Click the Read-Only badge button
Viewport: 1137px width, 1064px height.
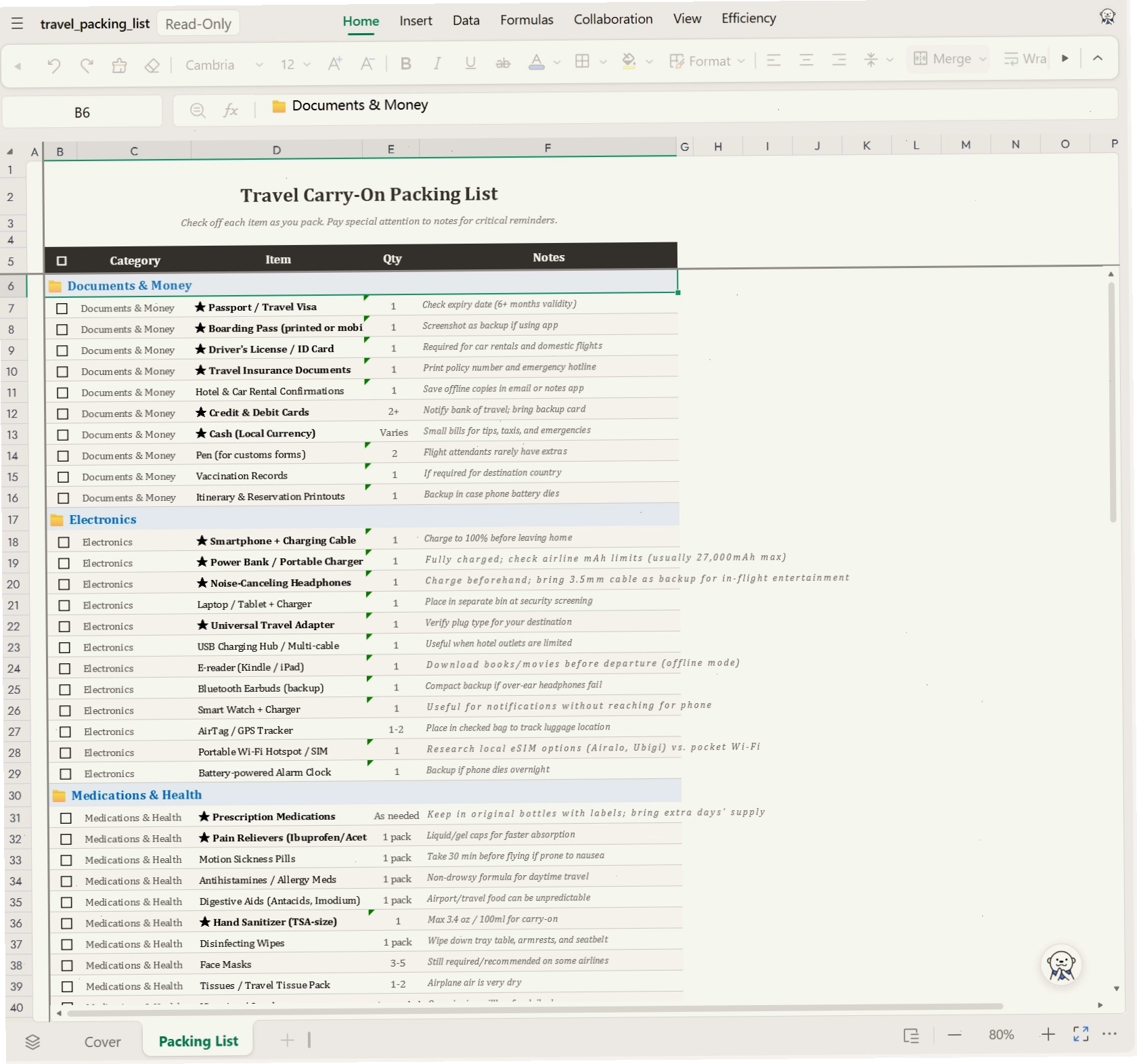point(198,24)
